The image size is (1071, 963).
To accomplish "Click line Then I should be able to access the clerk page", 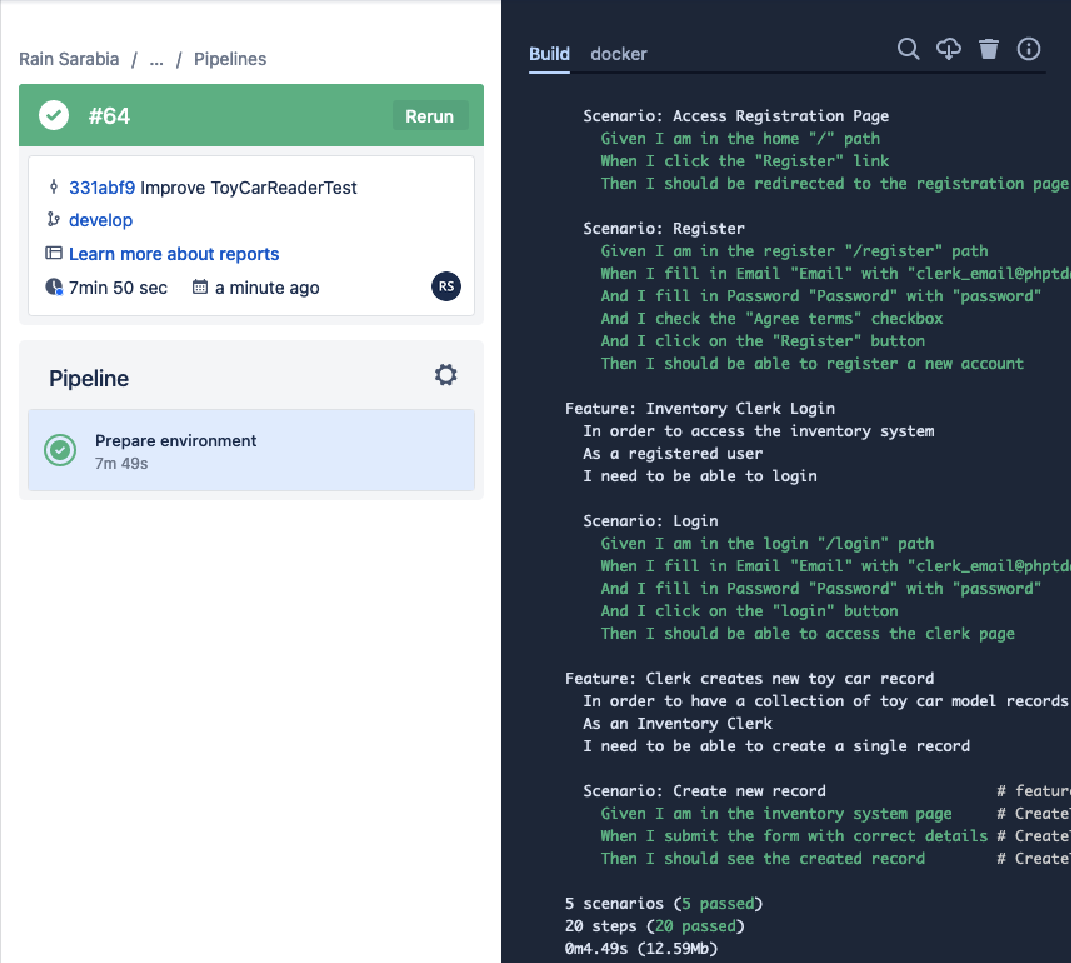I will [808, 634].
